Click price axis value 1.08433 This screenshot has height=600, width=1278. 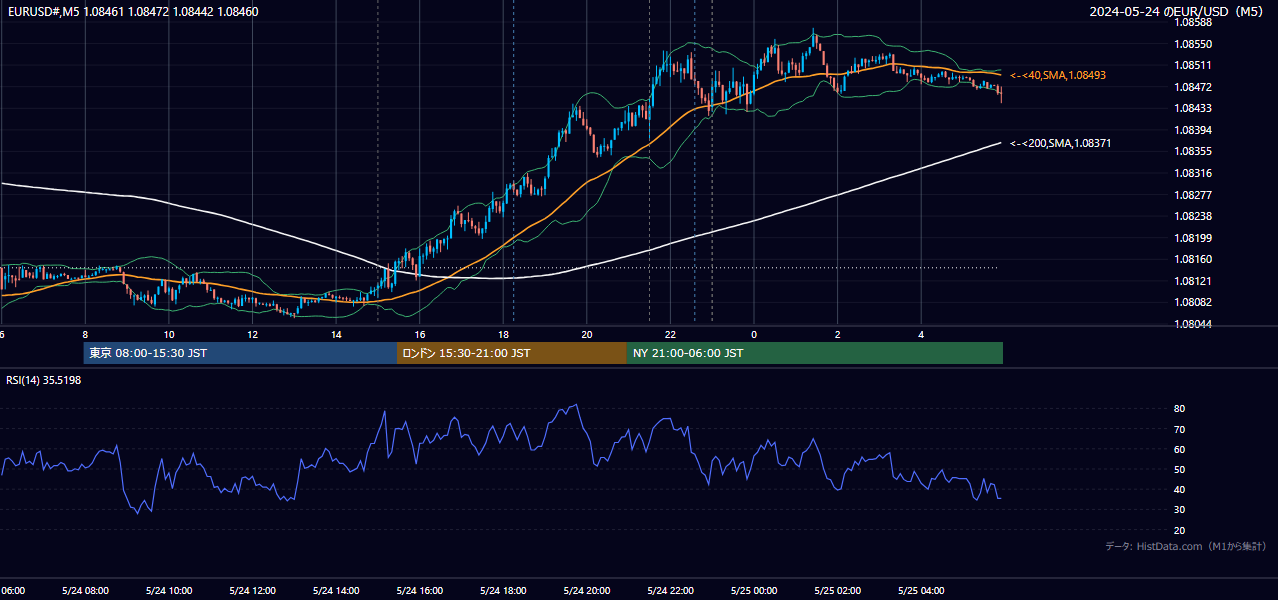click(x=1192, y=108)
